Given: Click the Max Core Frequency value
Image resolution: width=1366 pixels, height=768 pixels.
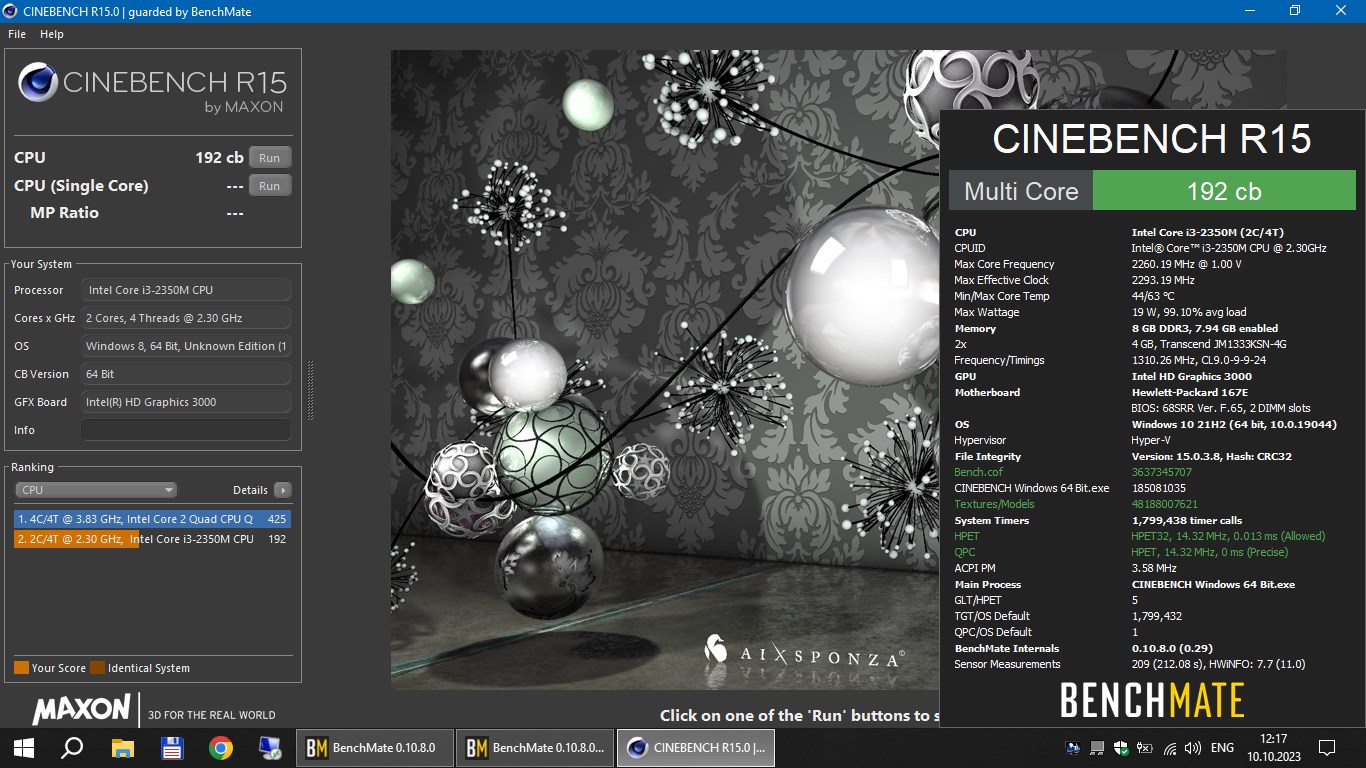Looking at the screenshot, I should [x=1186, y=264].
